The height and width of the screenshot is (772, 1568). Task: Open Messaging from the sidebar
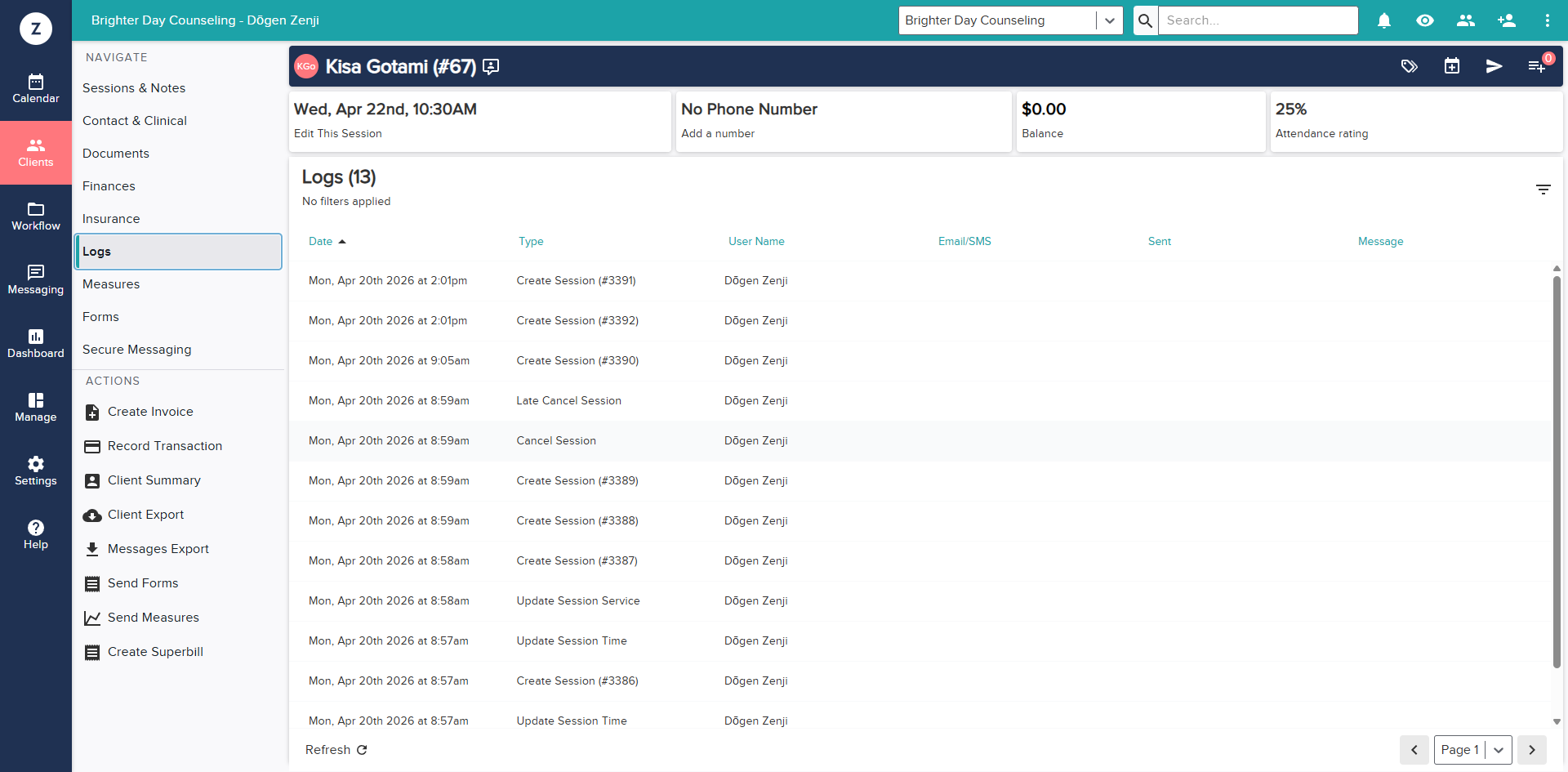[x=36, y=280]
